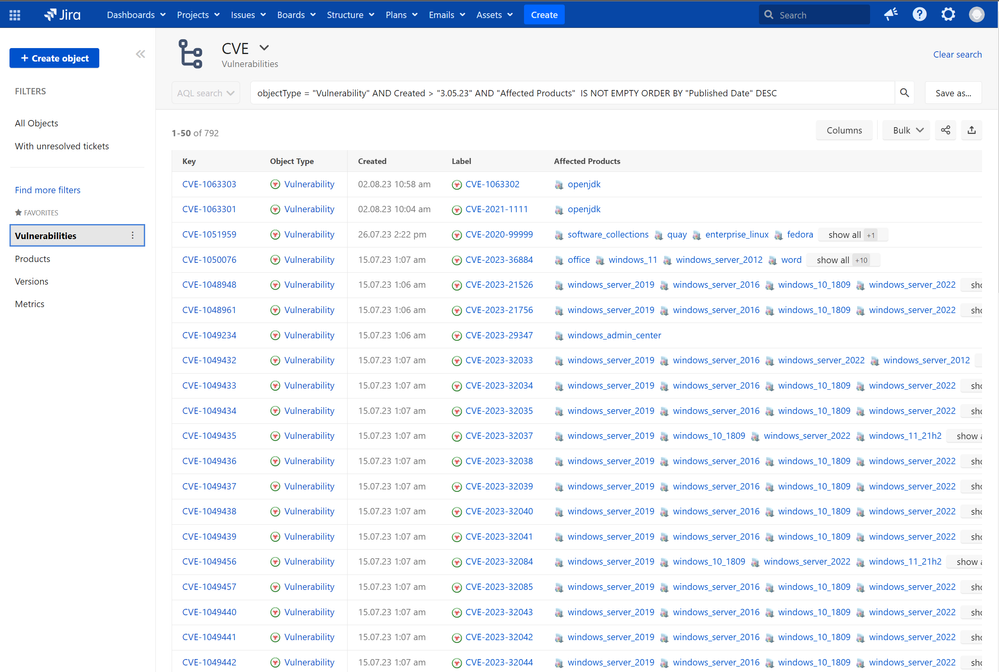Expand the CVE schema chevron

[264, 48]
